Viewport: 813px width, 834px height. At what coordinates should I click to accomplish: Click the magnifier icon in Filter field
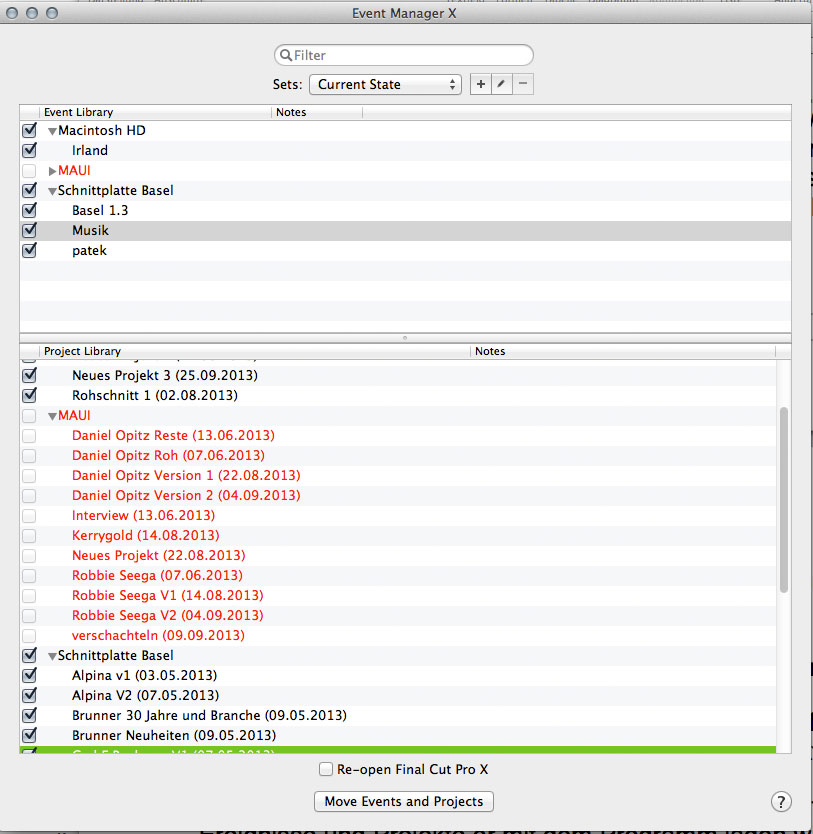[286, 56]
